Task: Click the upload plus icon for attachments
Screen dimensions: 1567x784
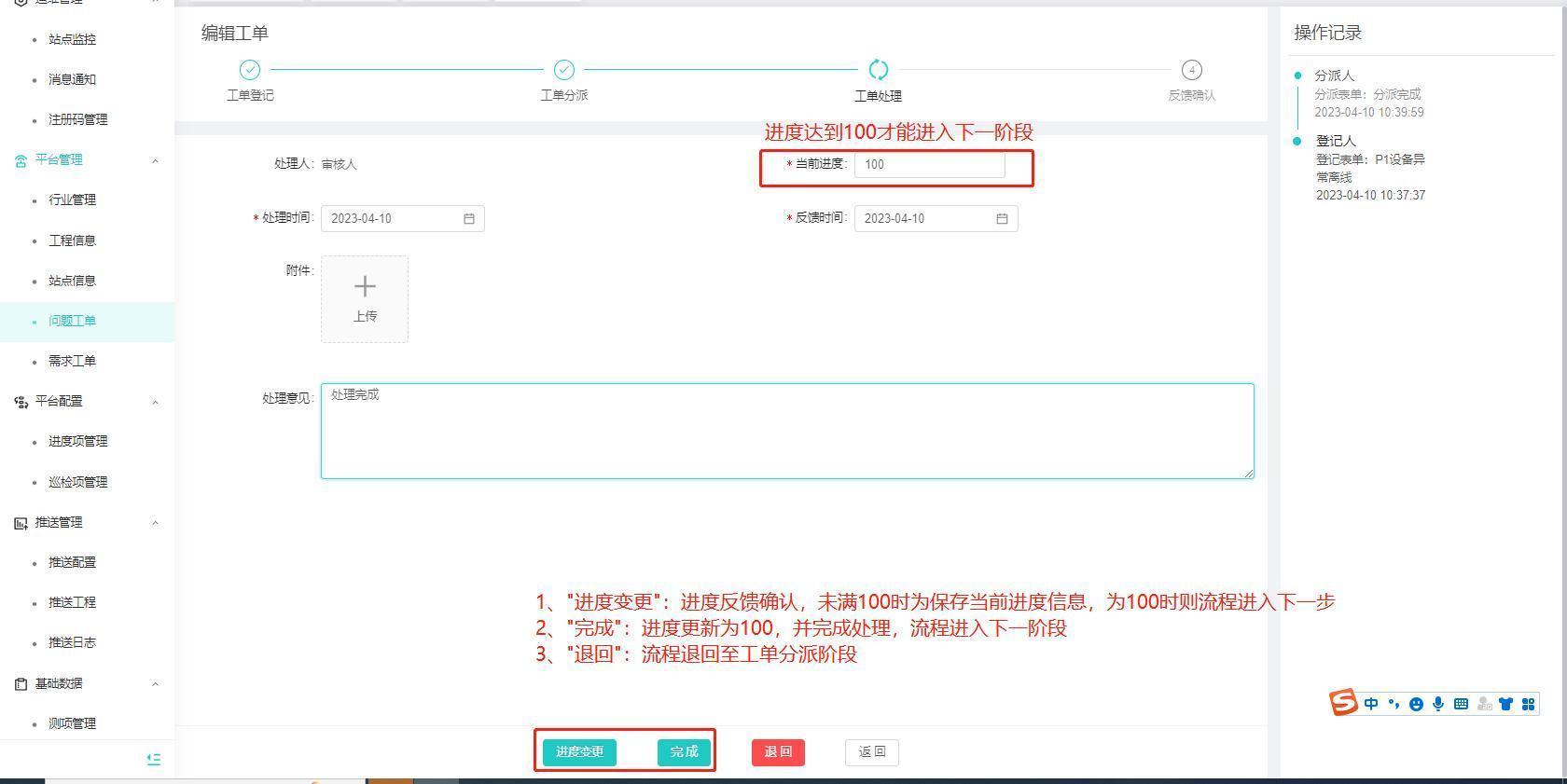Action: 365,287
